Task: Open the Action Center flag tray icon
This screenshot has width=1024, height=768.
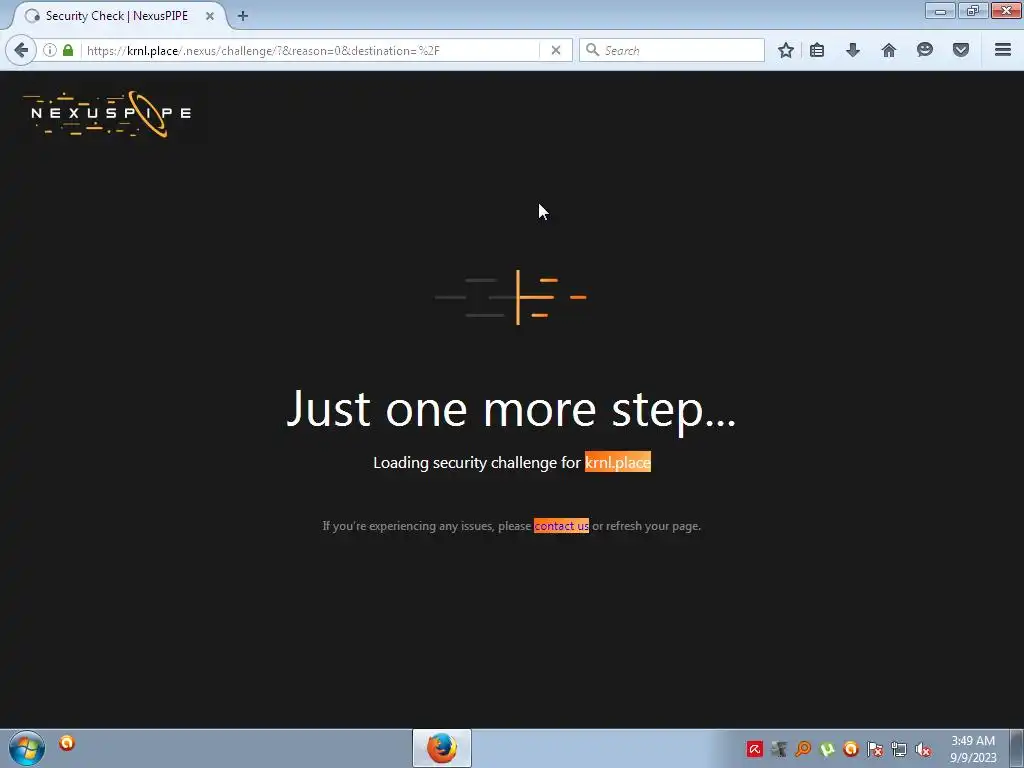Action: tap(875, 749)
